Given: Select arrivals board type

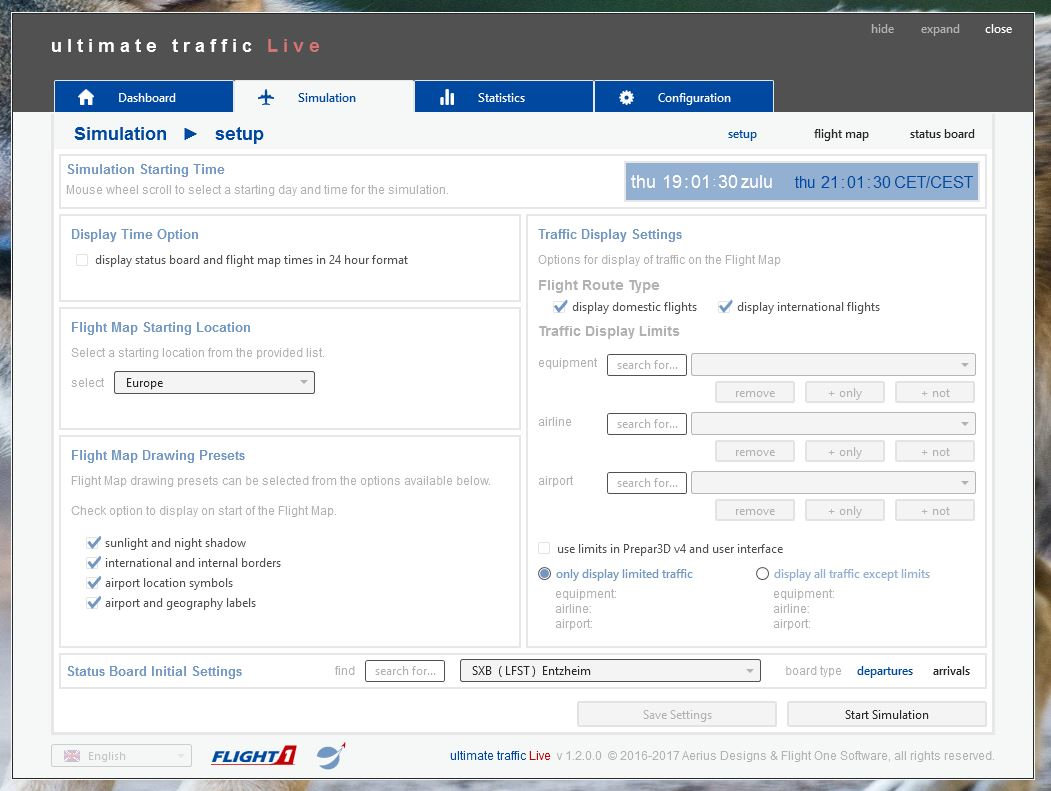Looking at the screenshot, I should [x=951, y=671].
